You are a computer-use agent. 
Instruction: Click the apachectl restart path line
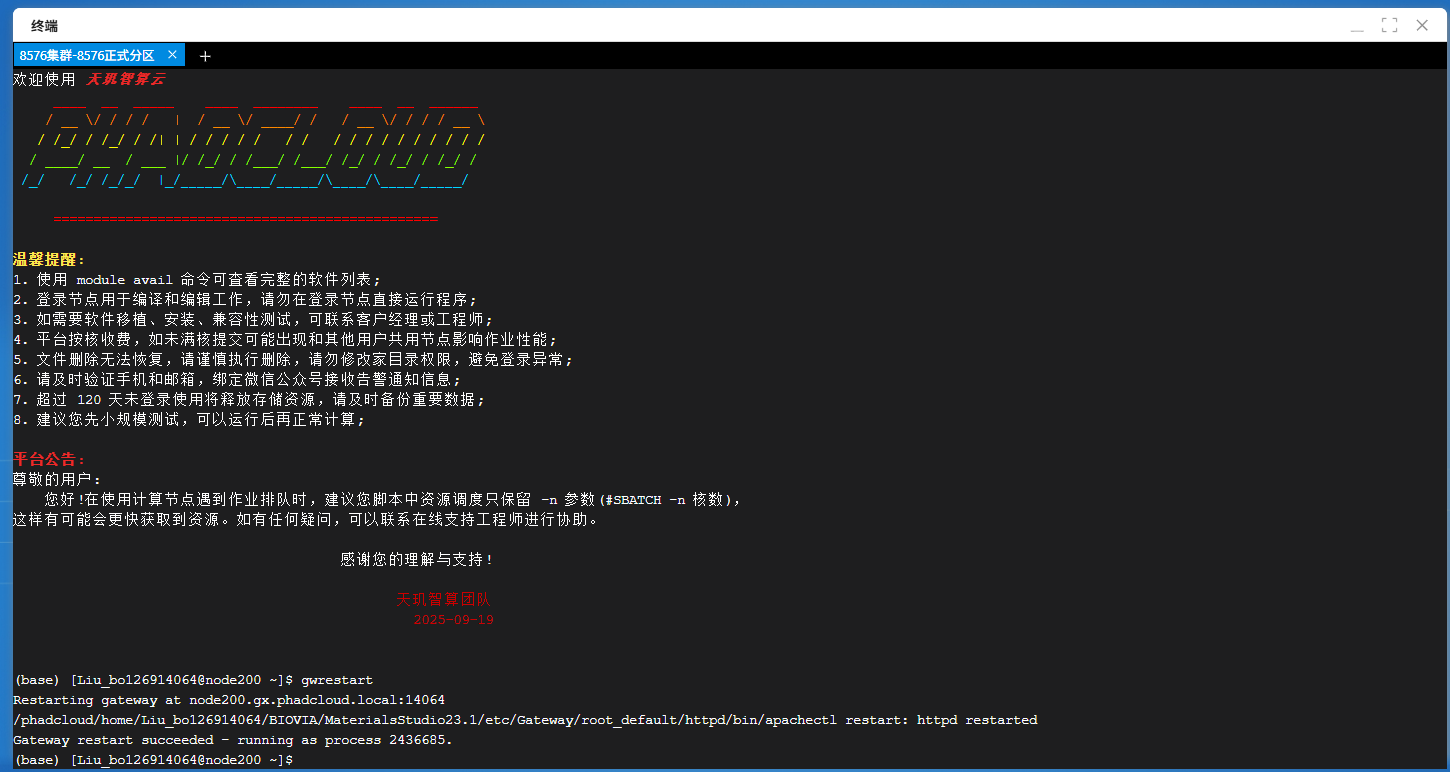tap(525, 720)
